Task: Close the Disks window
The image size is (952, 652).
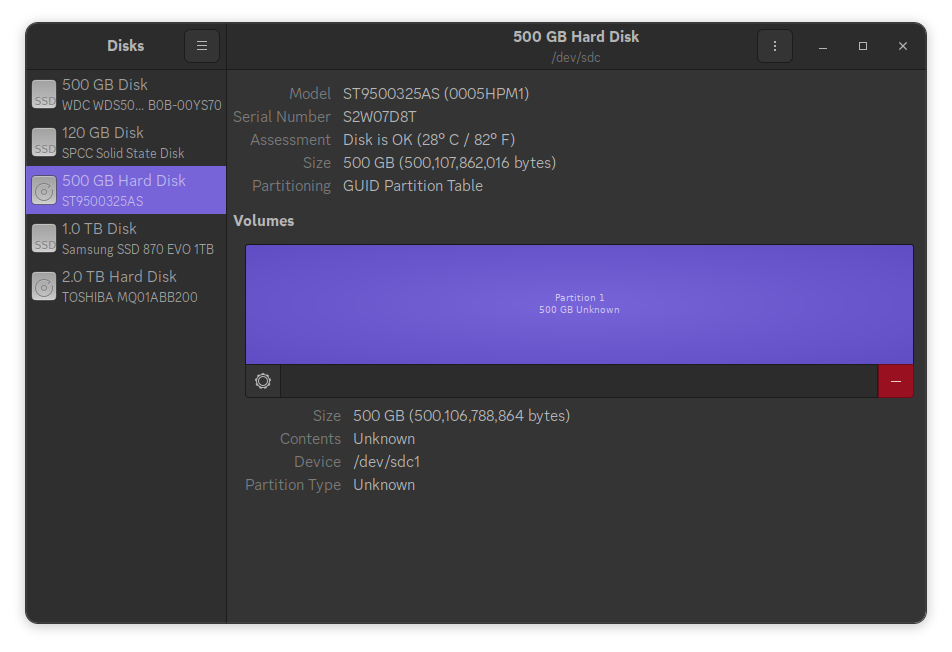Action: point(902,46)
